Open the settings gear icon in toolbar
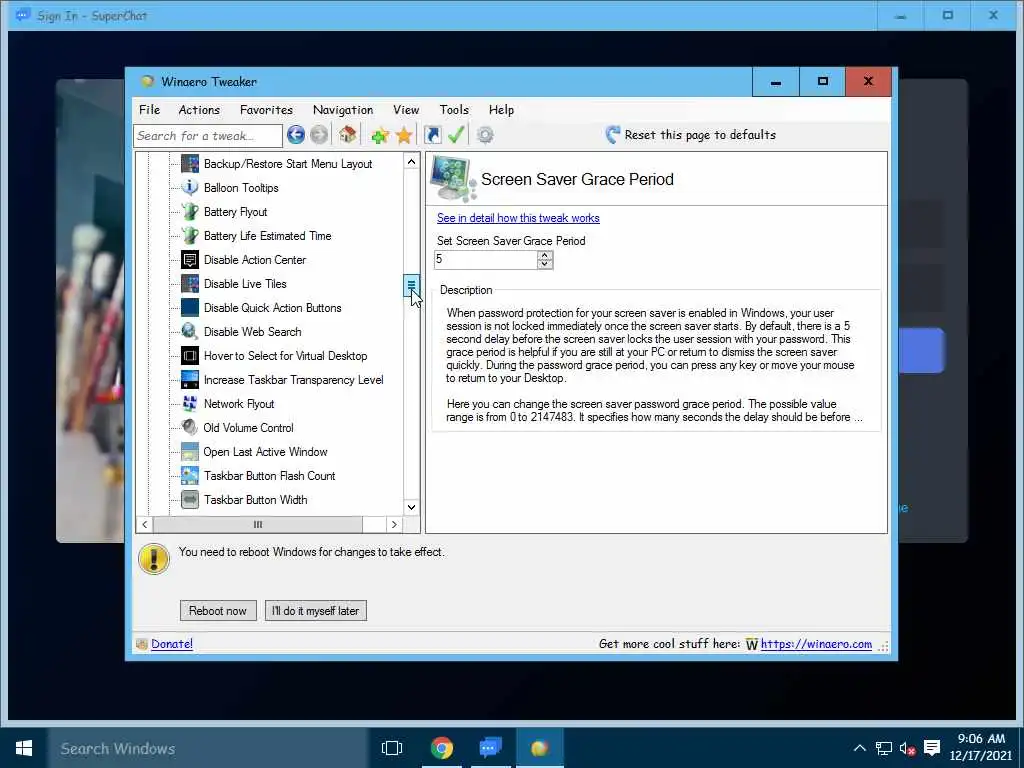Image resolution: width=1024 pixels, height=768 pixels. pyautogui.click(x=485, y=135)
